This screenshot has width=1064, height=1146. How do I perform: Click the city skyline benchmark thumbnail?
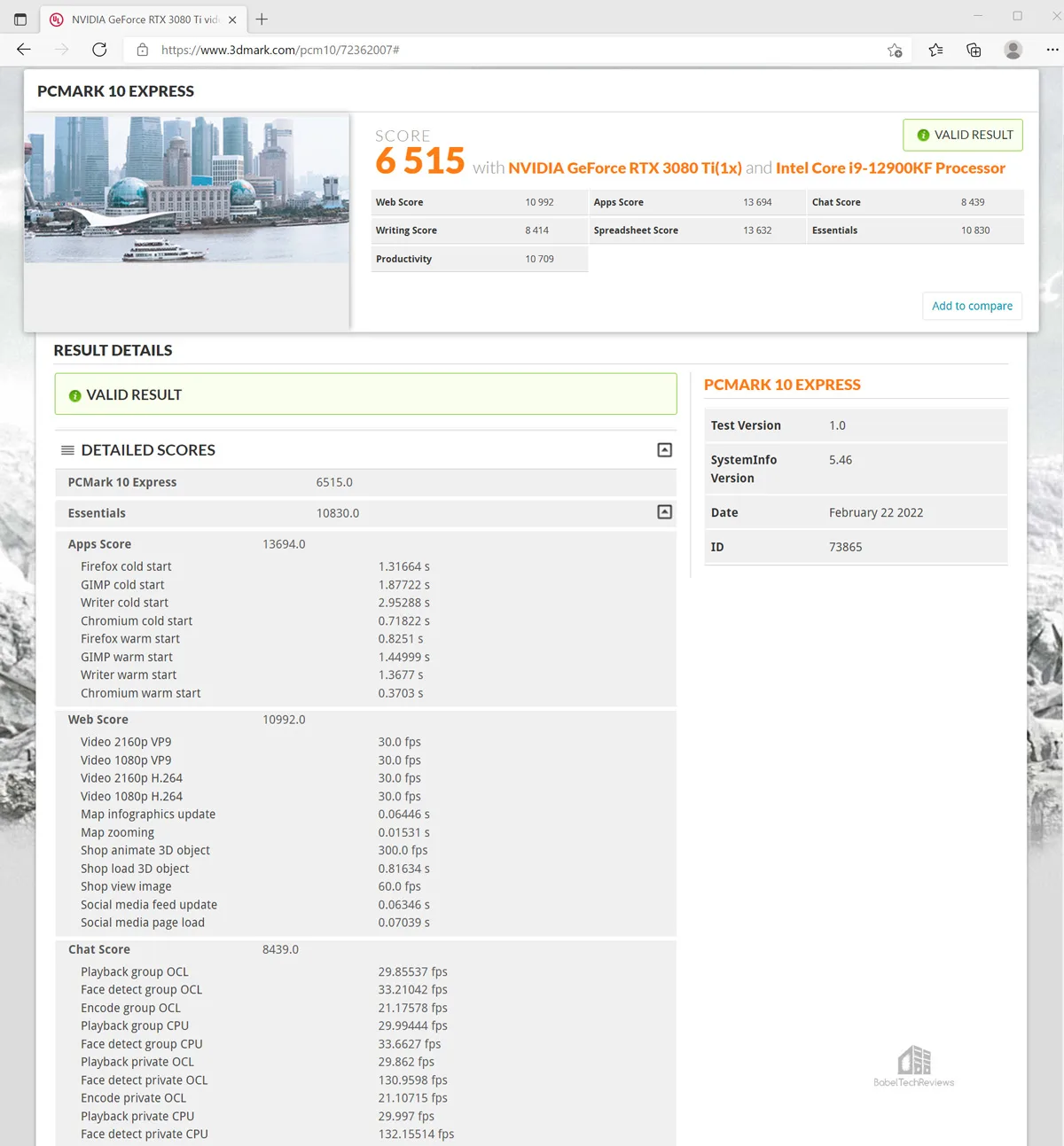tap(187, 189)
